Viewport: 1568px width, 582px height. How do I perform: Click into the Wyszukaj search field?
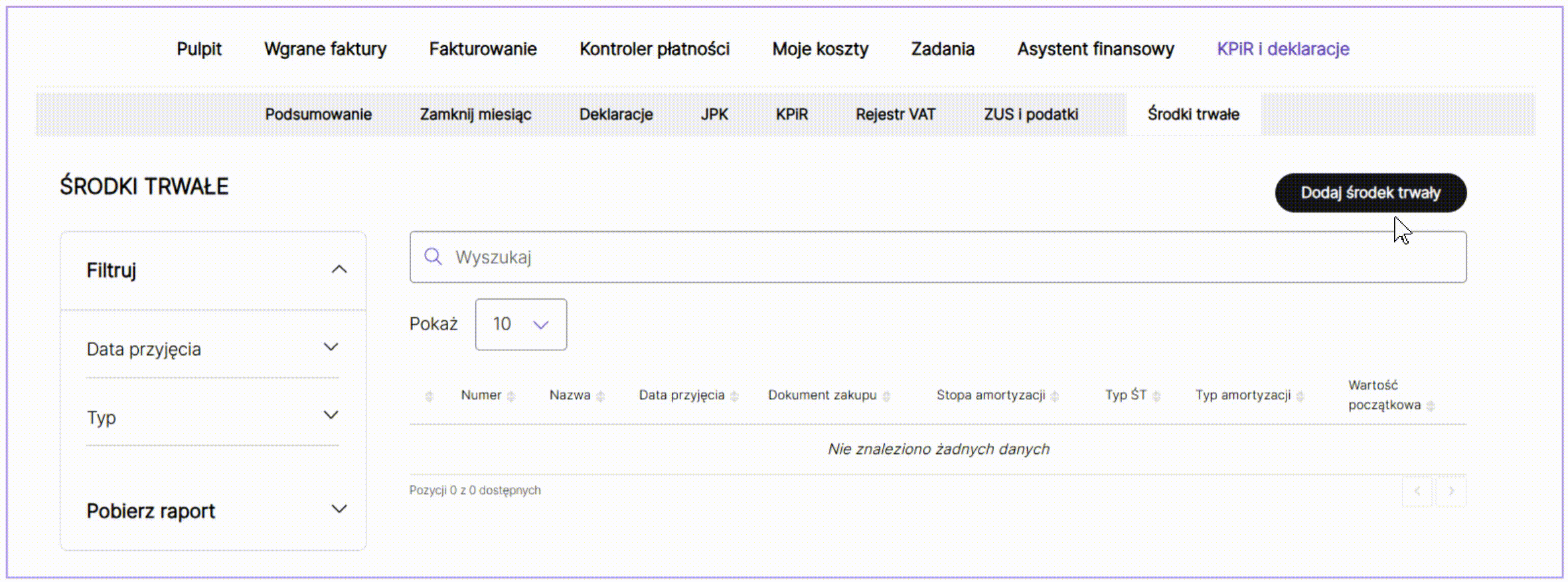pyautogui.click(x=938, y=257)
